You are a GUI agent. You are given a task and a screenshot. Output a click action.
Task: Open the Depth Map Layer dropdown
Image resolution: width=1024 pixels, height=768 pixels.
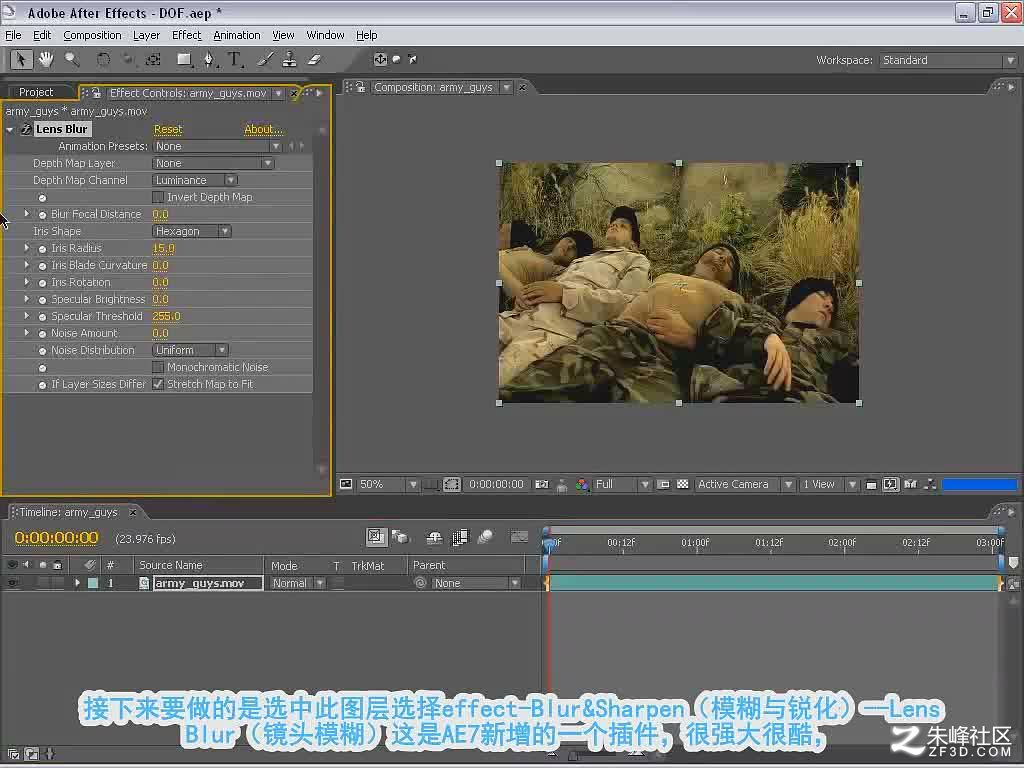[x=213, y=163]
